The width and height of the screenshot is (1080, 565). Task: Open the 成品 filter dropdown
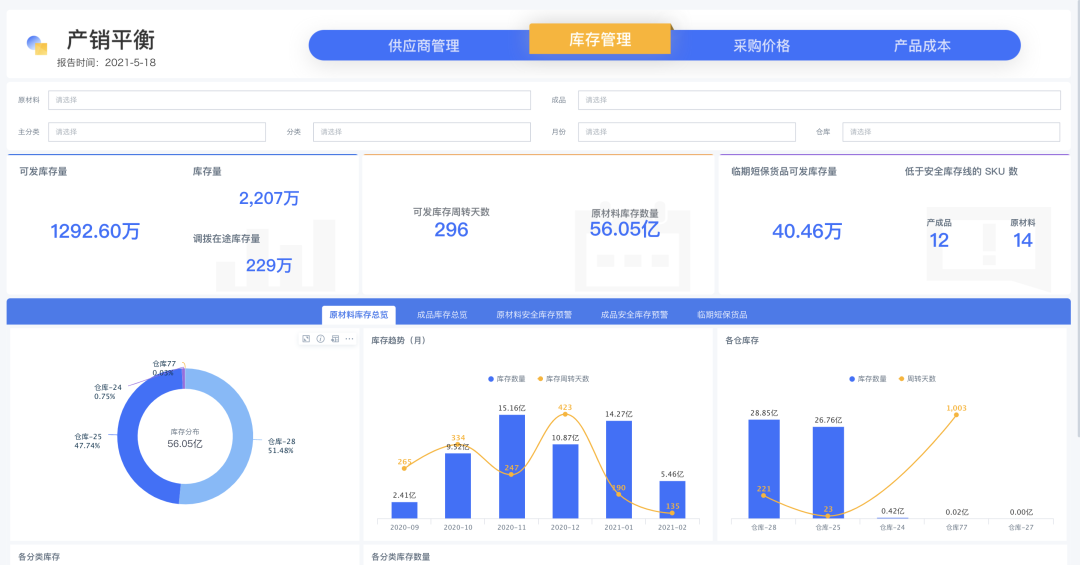[x=819, y=100]
